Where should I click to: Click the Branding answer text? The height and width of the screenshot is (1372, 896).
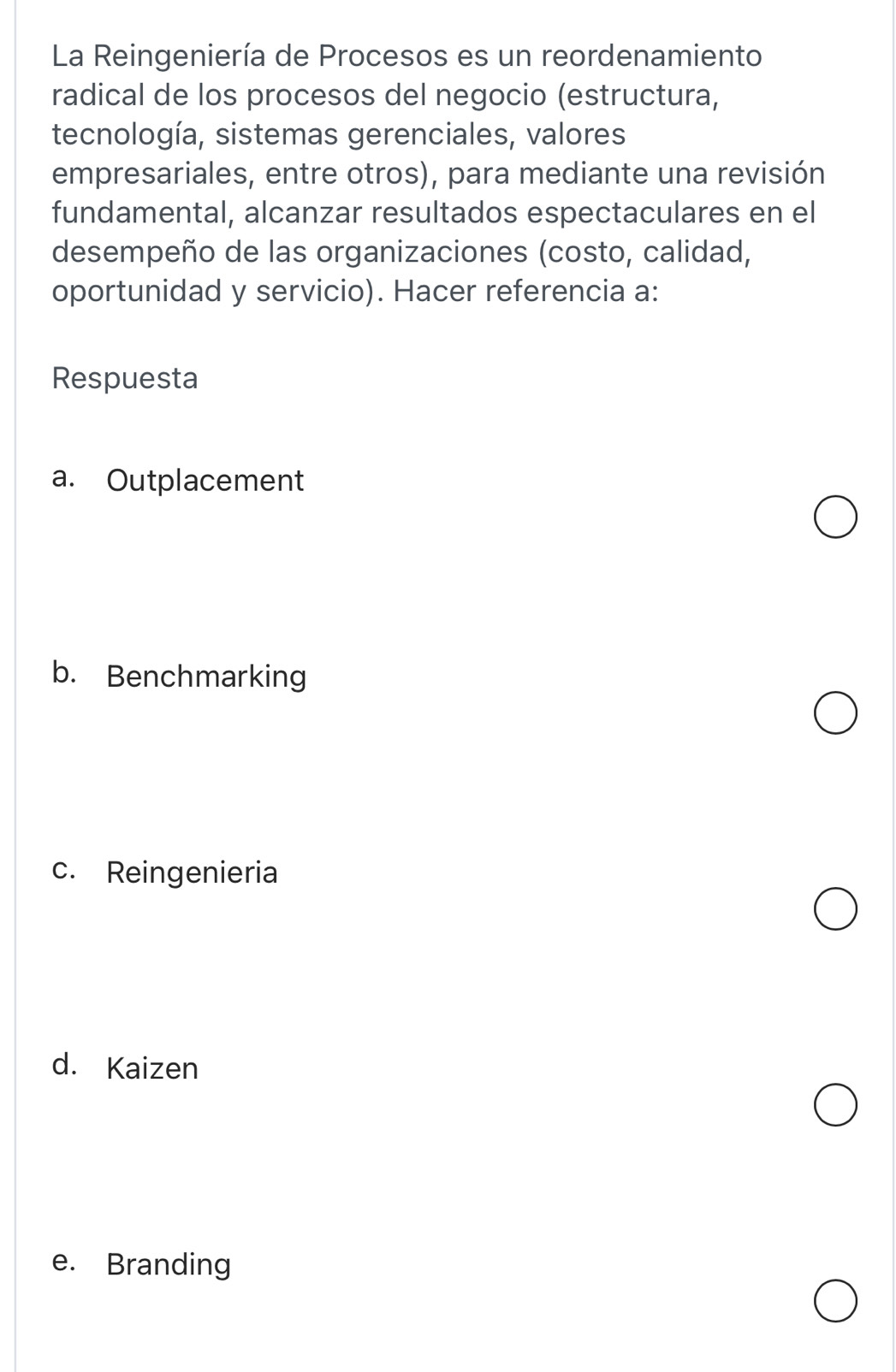[169, 1264]
